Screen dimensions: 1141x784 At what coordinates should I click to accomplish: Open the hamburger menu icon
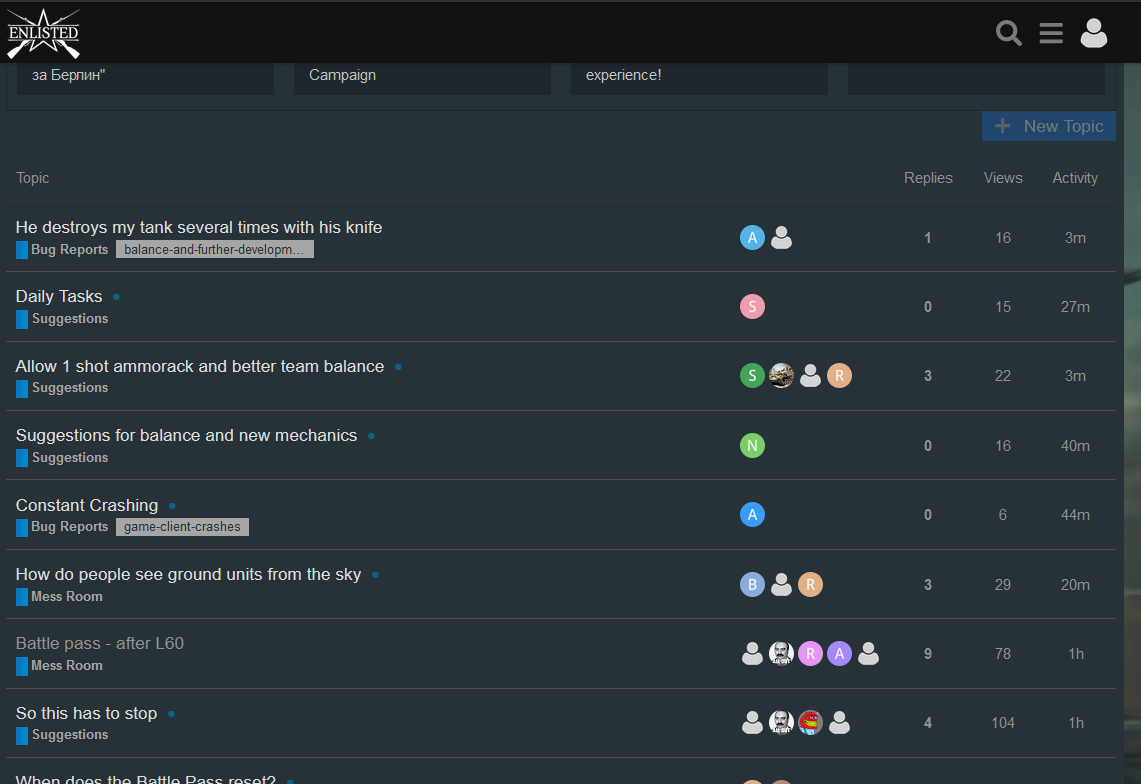(x=1051, y=33)
